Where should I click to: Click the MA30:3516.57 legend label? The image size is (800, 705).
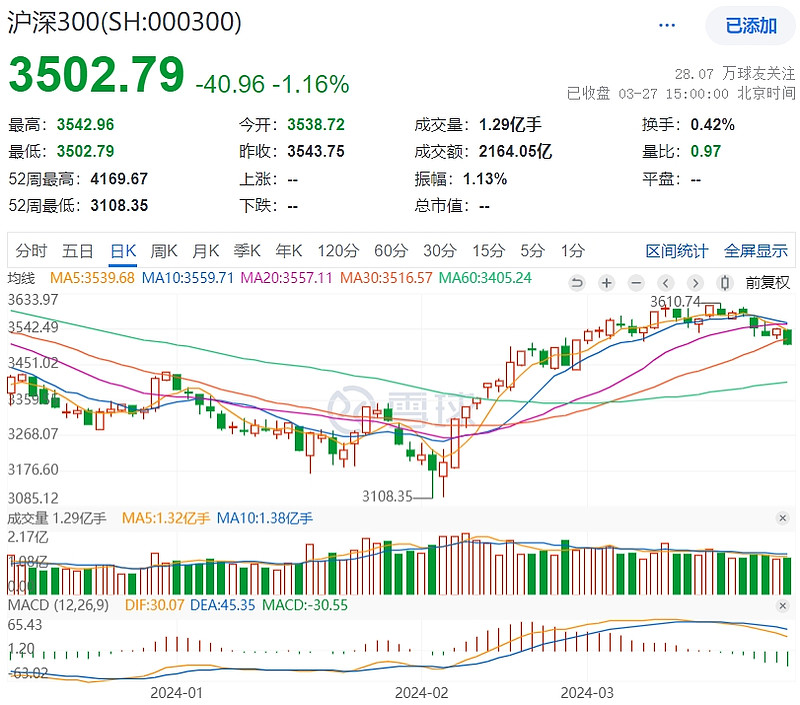(x=386, y=278)
